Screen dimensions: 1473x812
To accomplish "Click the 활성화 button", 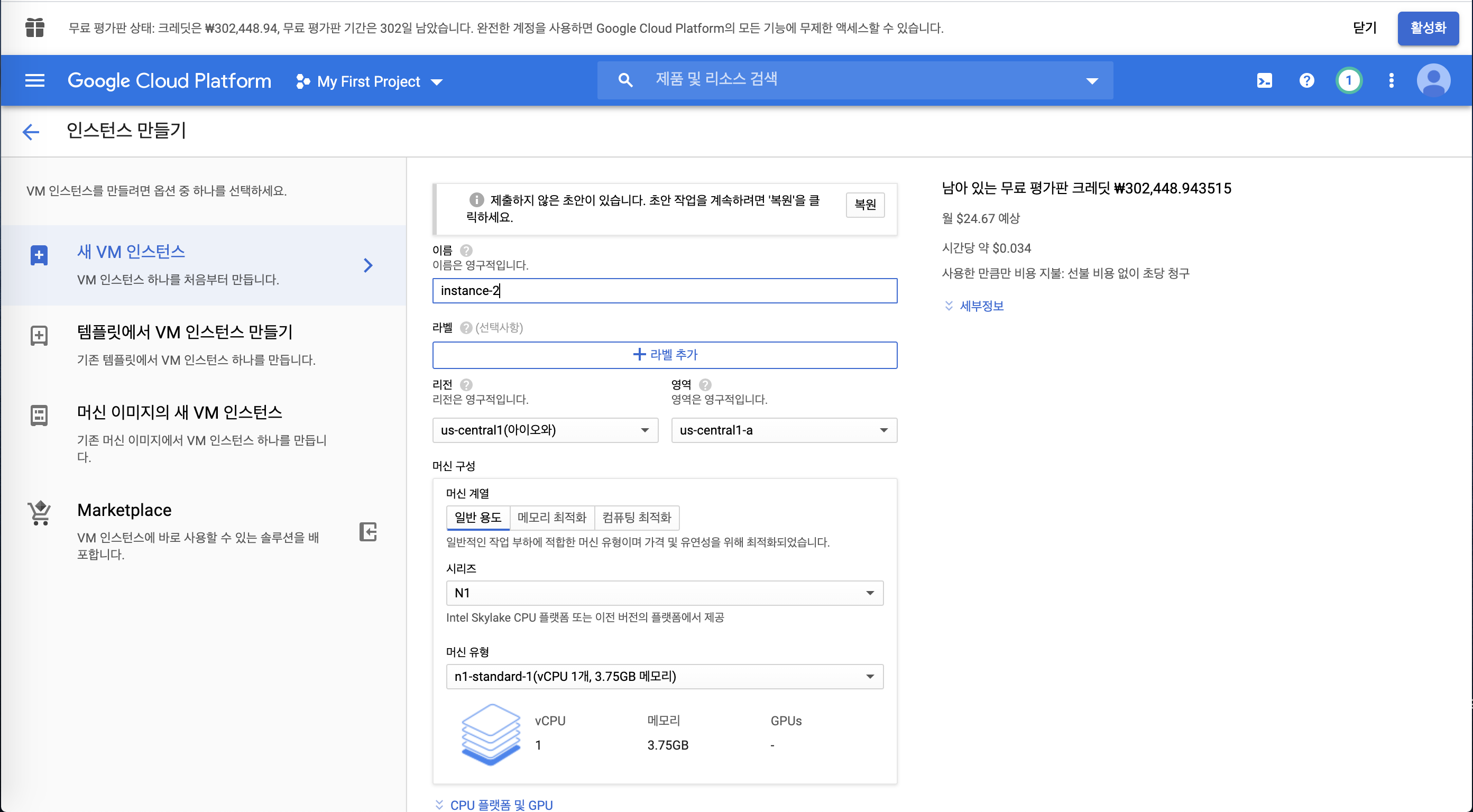I will coord(1428,28).
